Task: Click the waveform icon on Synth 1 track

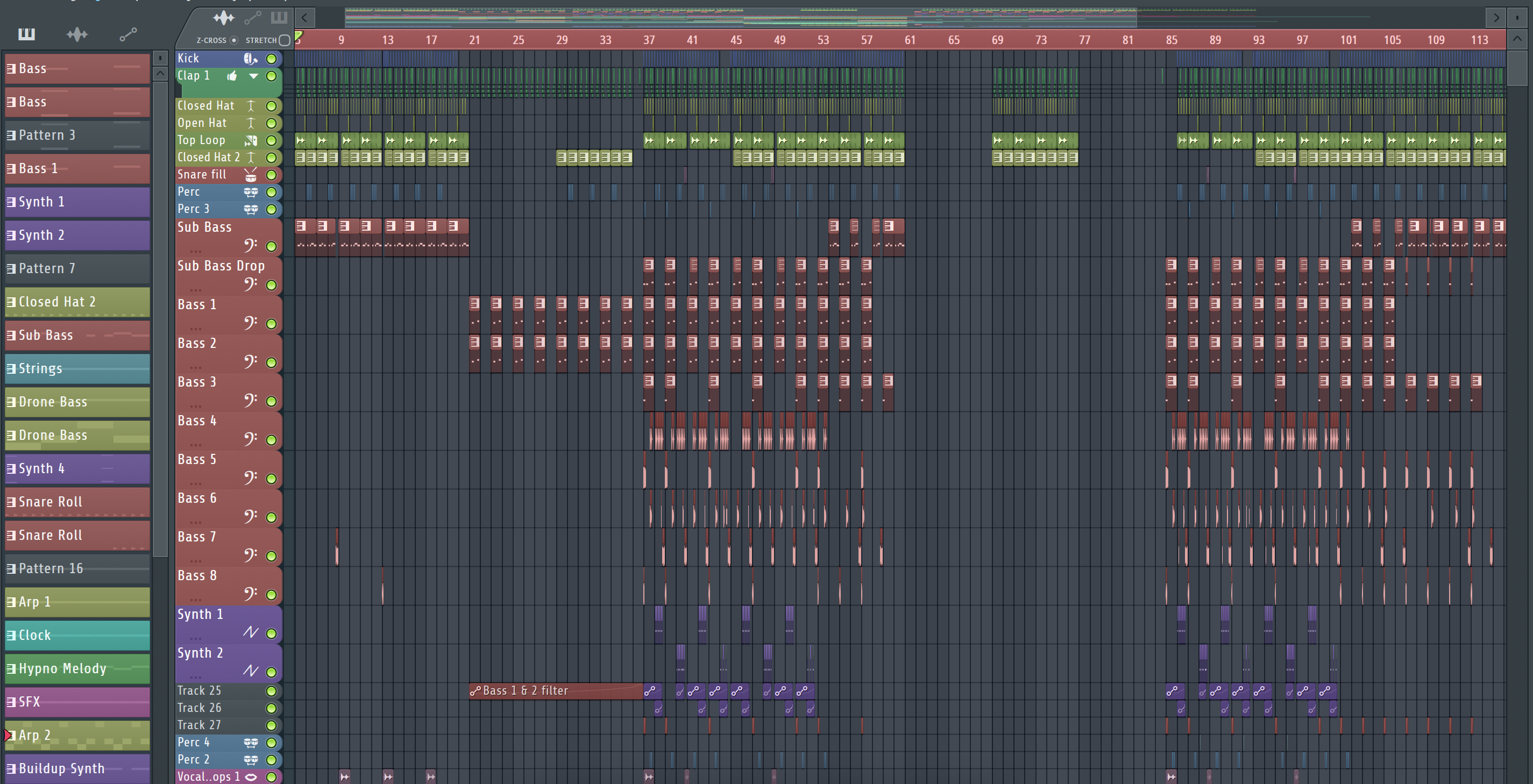Action: pyautogui.click(x=251, y=632)
